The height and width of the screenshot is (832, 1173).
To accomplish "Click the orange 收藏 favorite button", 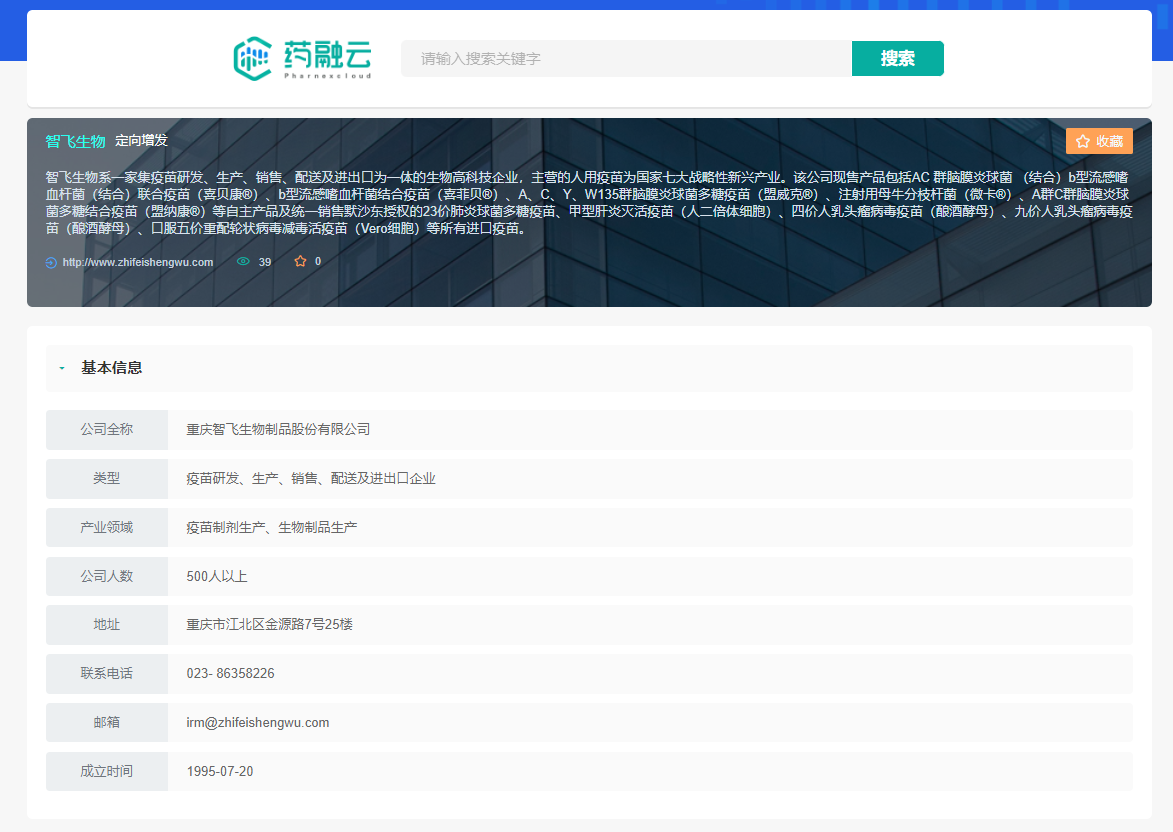I will pyautogui.click(x=1099, y=141).
